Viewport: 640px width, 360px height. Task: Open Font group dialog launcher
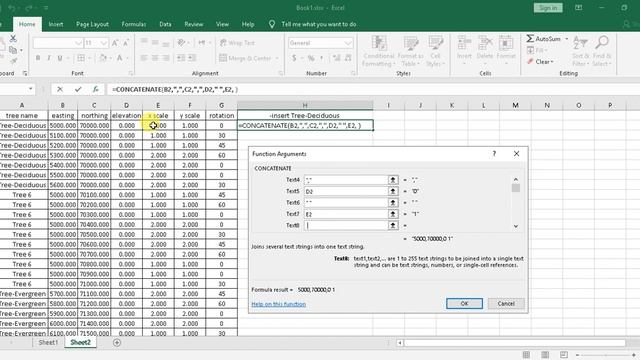click(131, 73)
